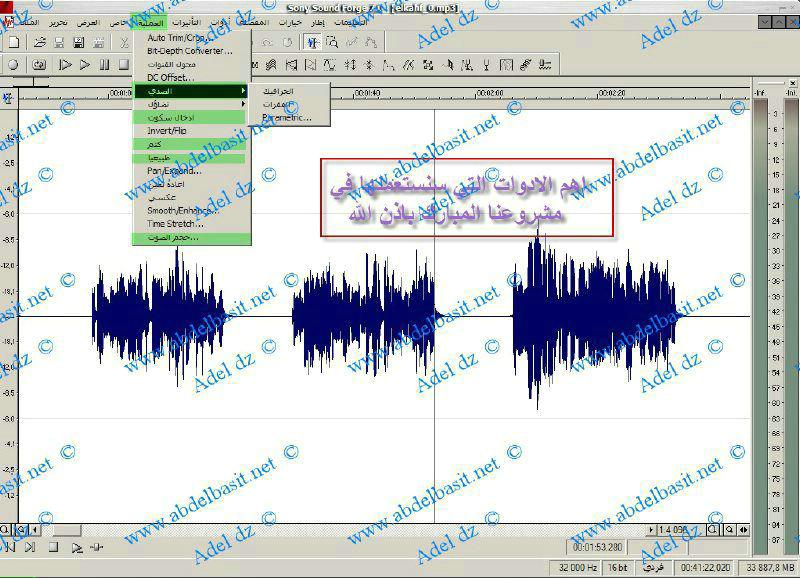Viewport: 800px width, 578px height.
Task: Click the Cut scissors icon
Action: [x=124, y=42]
